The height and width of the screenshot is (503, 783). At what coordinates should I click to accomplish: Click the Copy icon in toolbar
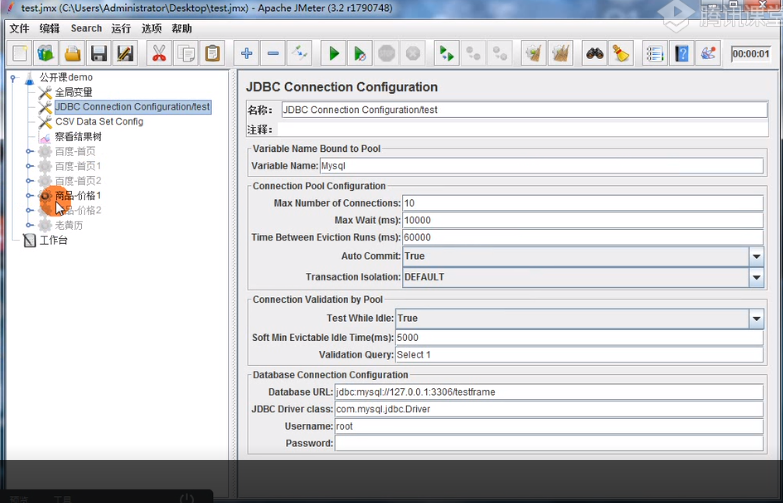186,53
